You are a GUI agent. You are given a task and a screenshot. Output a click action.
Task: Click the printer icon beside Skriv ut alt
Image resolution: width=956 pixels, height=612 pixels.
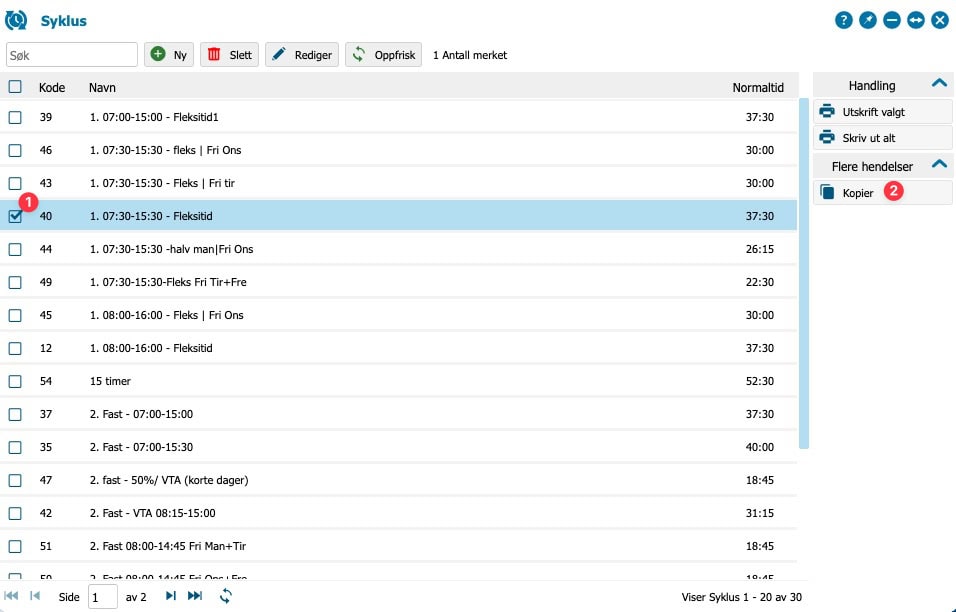(x=827, y=137)
